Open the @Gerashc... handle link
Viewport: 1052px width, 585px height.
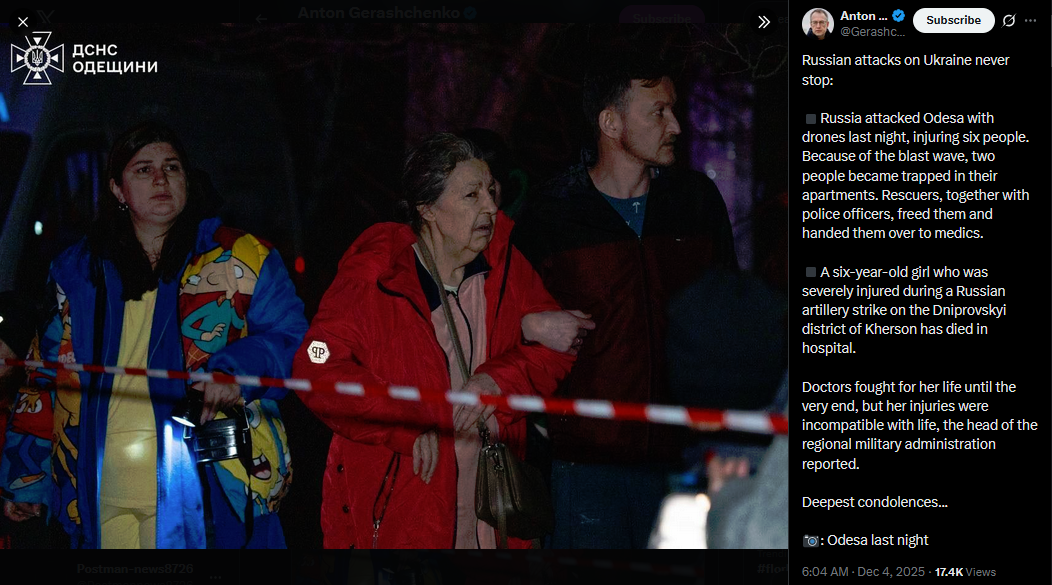[872, 32]
